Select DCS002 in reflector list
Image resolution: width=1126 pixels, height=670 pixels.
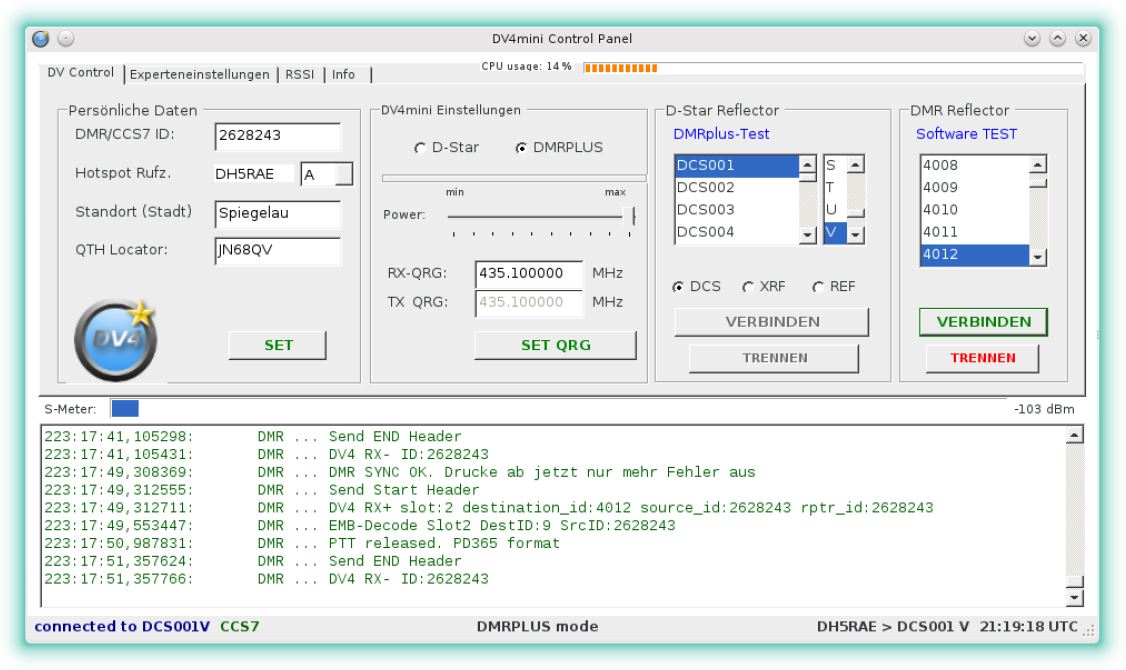click(x=737, y=187)
